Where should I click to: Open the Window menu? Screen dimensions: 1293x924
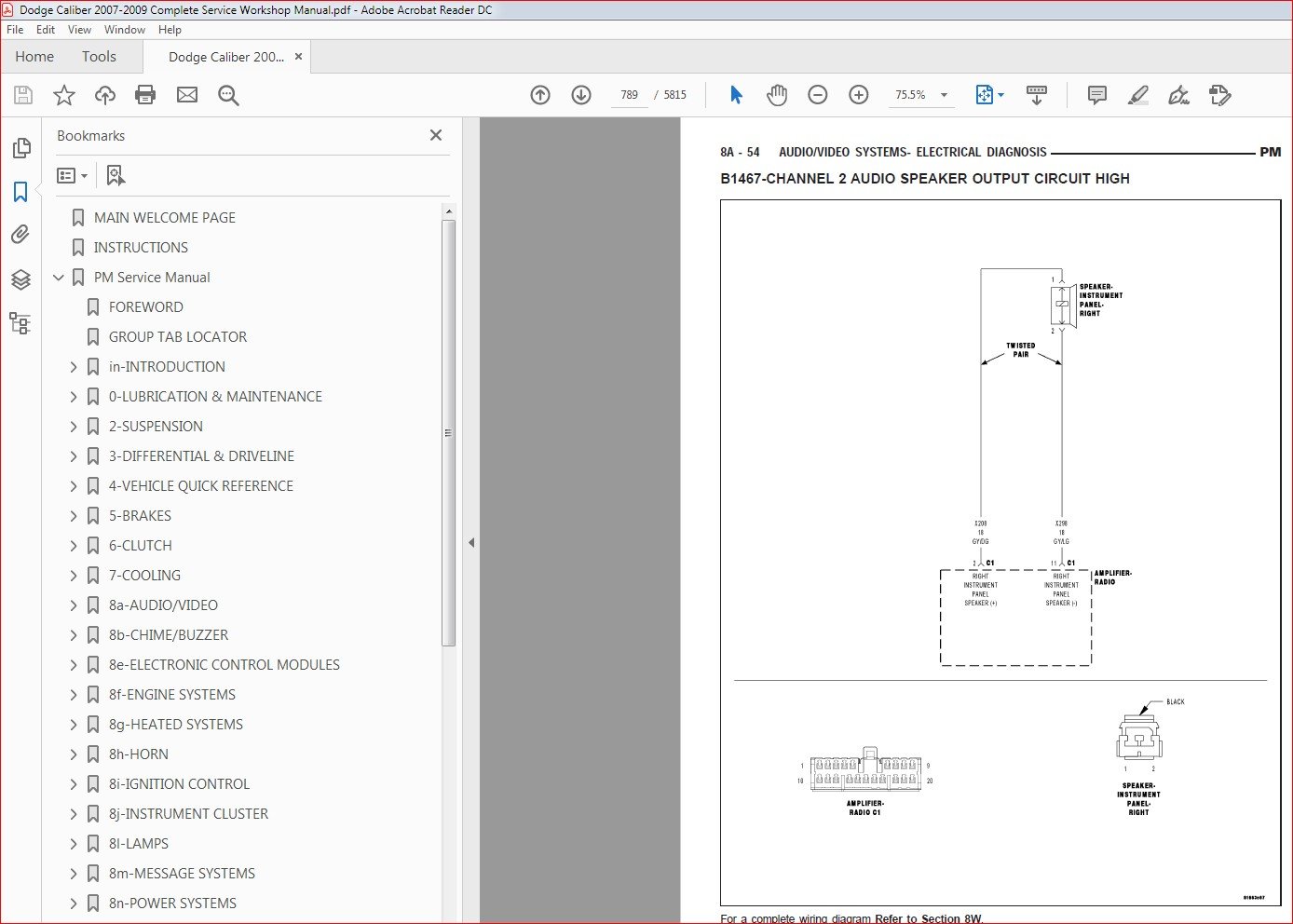[x=125, y=30]
